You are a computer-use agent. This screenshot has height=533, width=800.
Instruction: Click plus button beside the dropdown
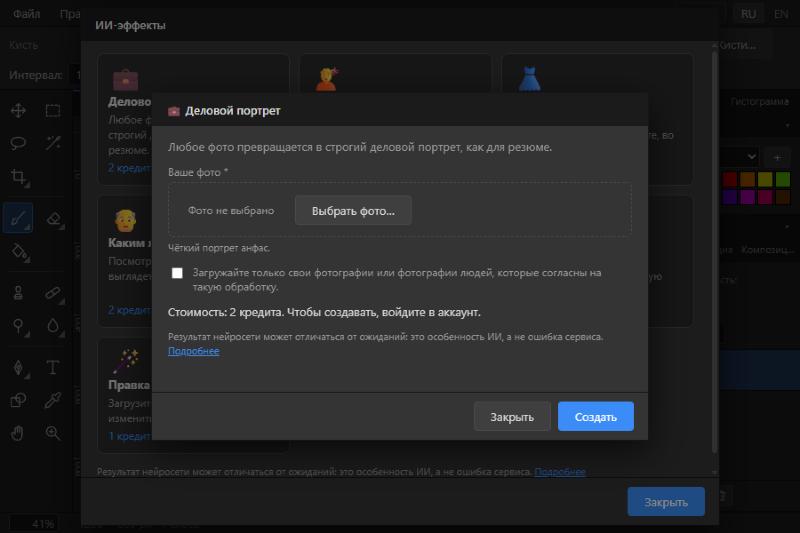(777, 158)
